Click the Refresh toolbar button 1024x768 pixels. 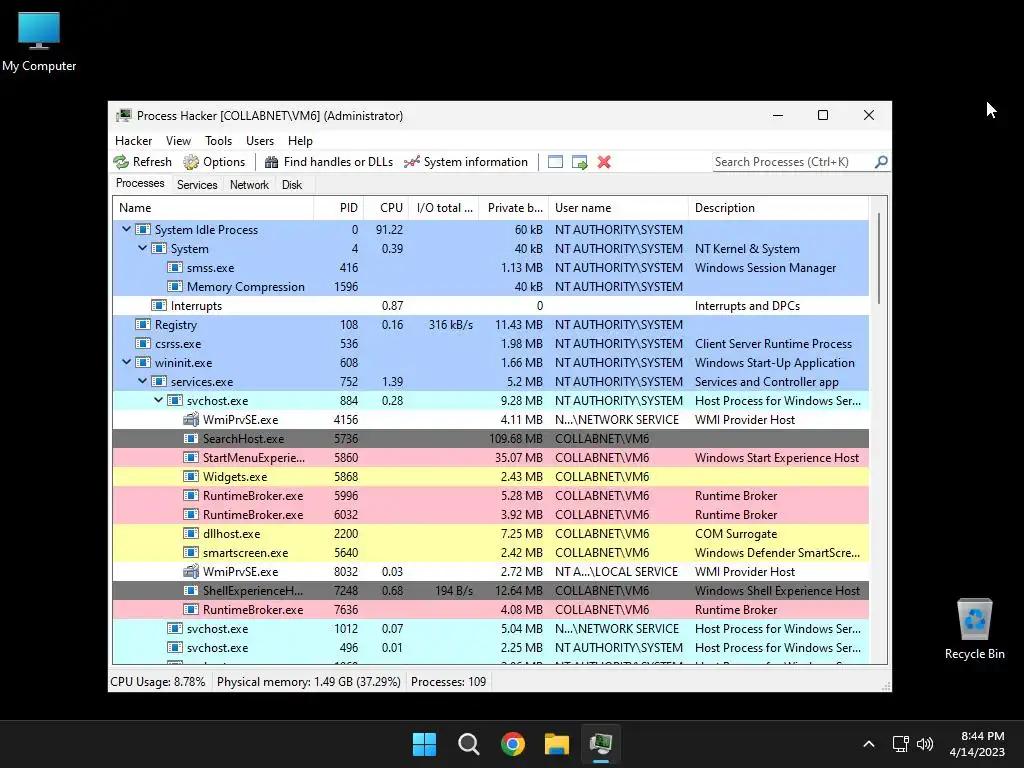pyautogui.click(x=142, y=162)
